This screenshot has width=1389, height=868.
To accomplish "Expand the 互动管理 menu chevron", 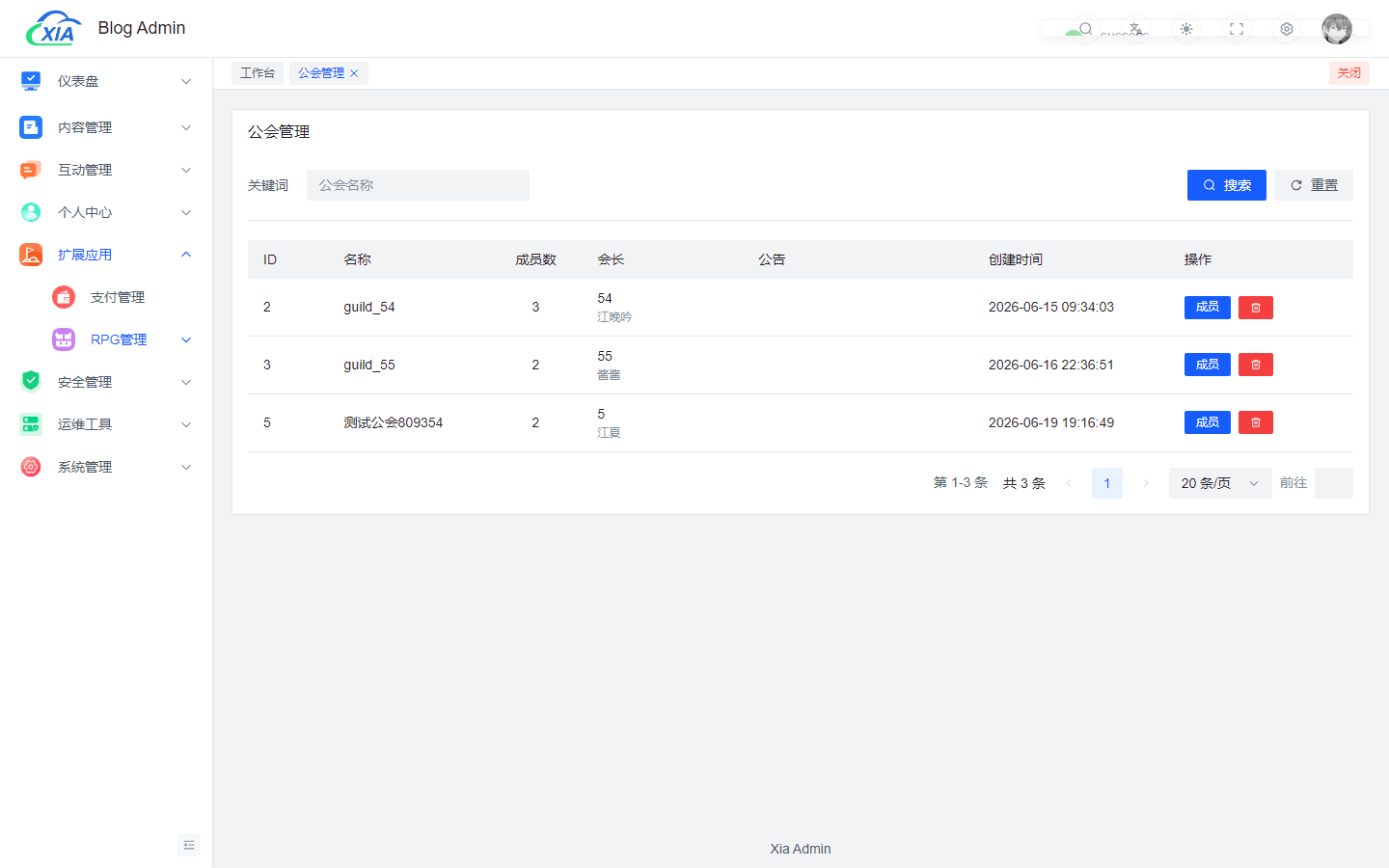I will coord(186,170).
